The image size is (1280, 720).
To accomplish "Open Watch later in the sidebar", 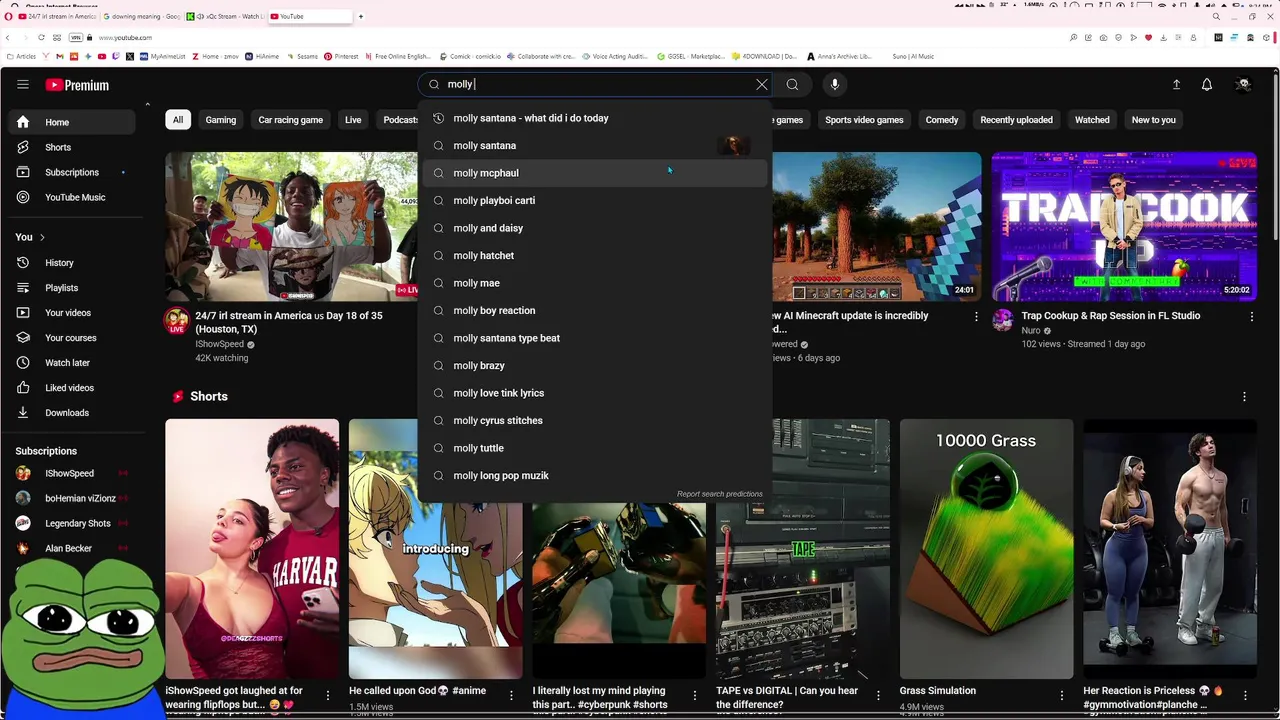I will (x=70, y=363).
